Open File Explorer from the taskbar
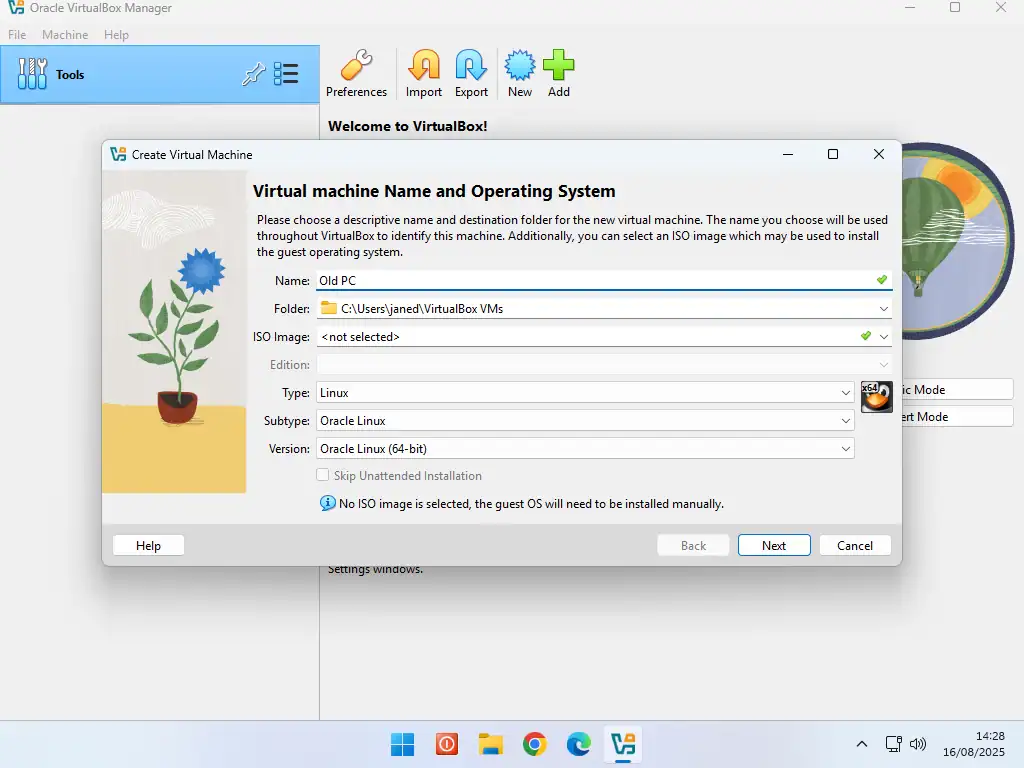Screen dimensions: 1024x768 tap(490, 744)
